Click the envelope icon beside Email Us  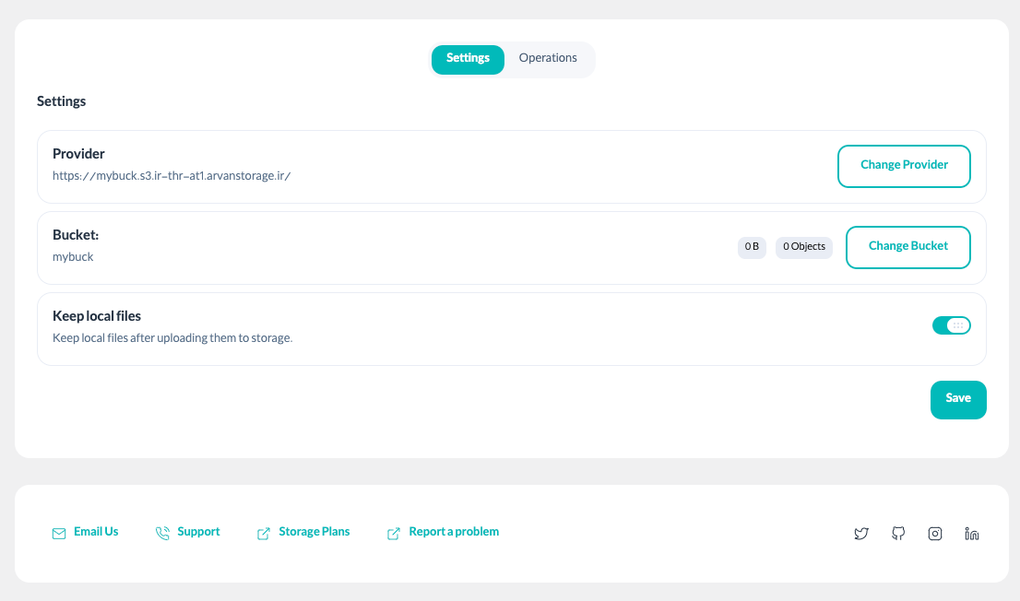pyautogui.click(x=59, y=532)
